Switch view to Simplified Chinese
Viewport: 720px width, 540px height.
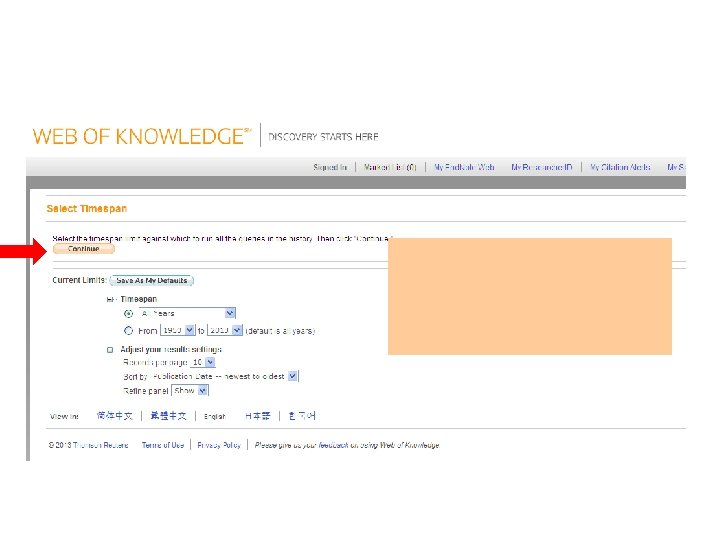click(114, 416)
